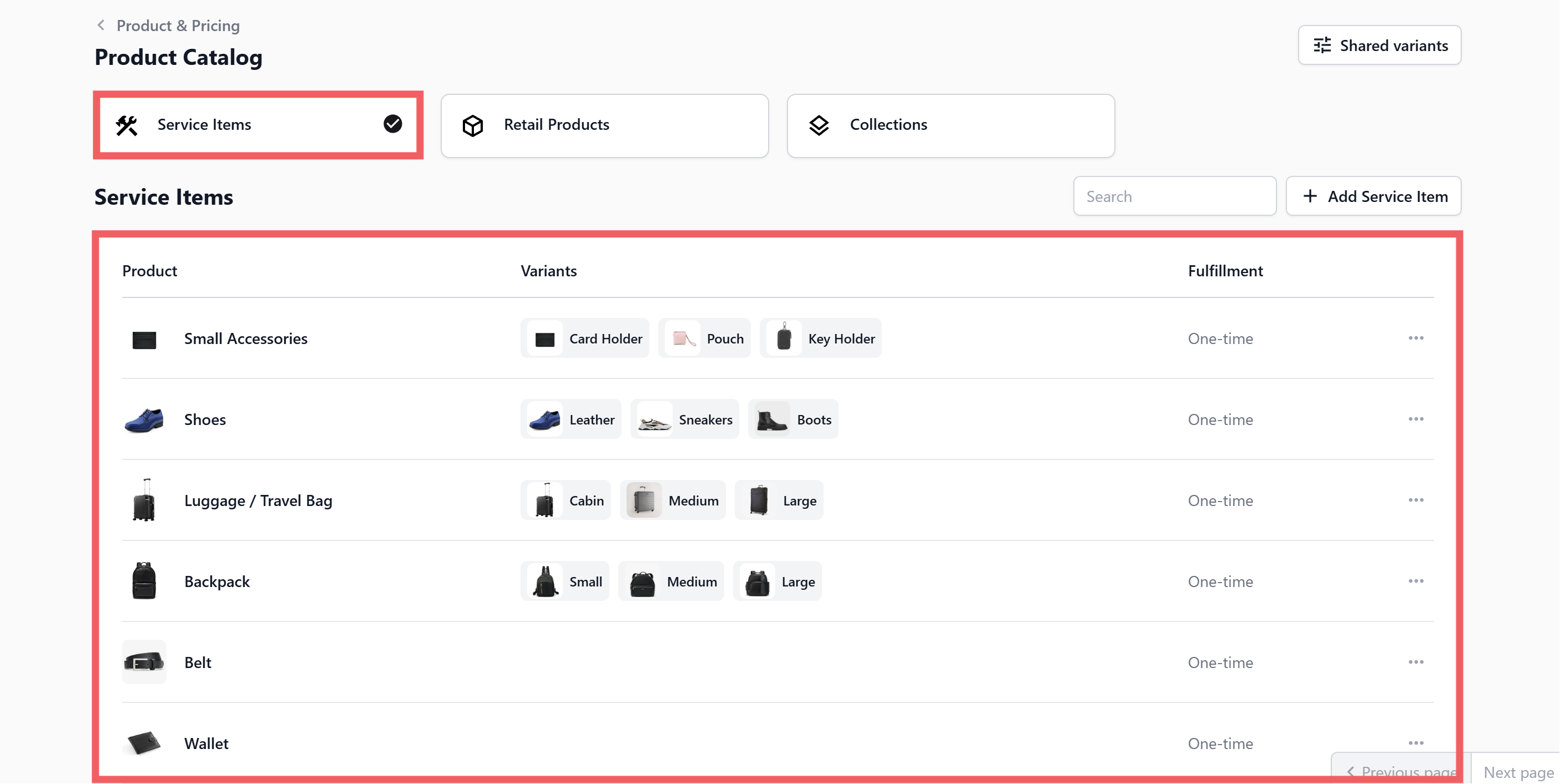
Task: Open more options for Backpack row
Action: tap(1415, 581)
